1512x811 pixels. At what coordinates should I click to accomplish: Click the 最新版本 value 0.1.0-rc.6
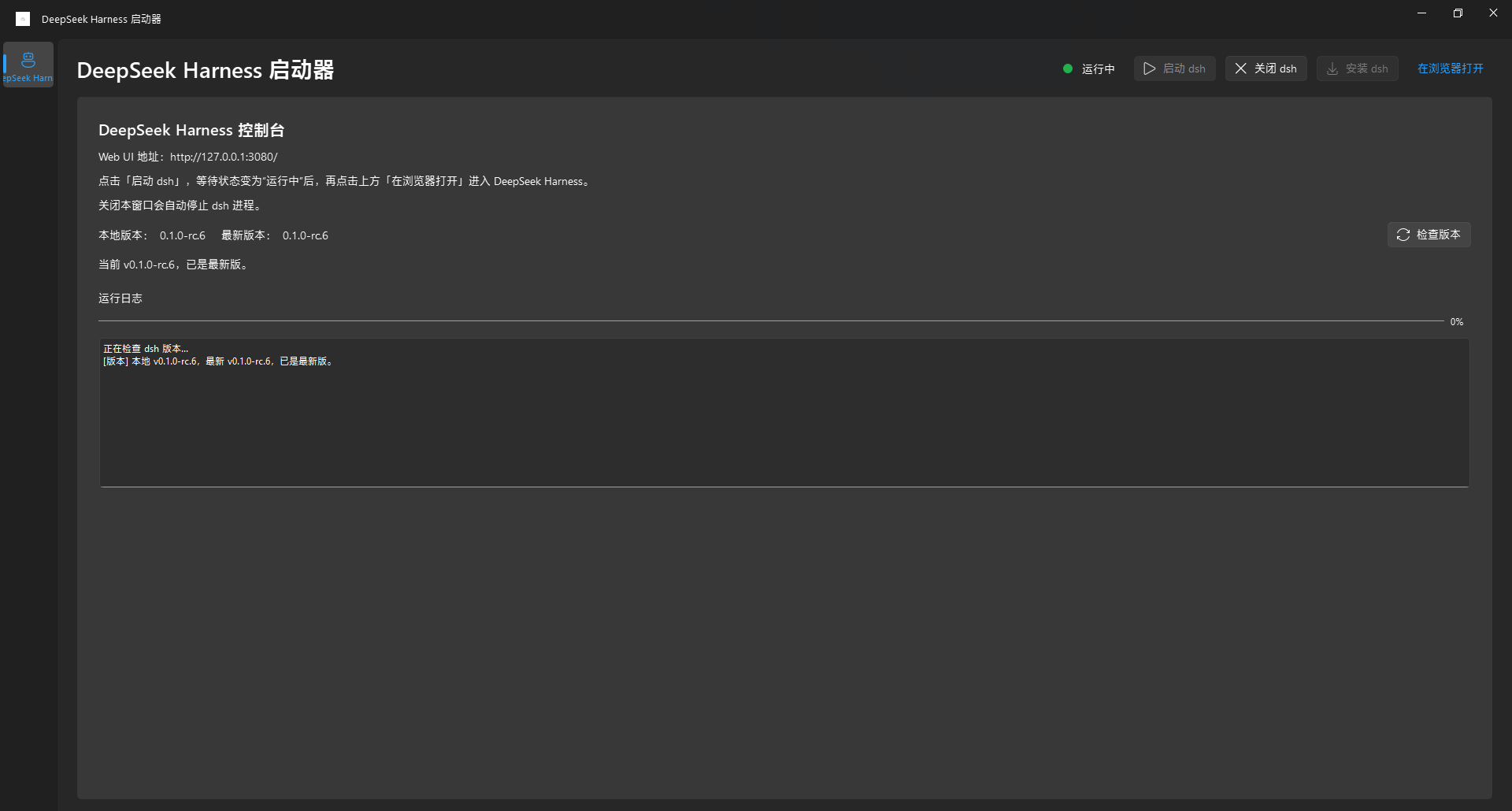tap(306, 235)
